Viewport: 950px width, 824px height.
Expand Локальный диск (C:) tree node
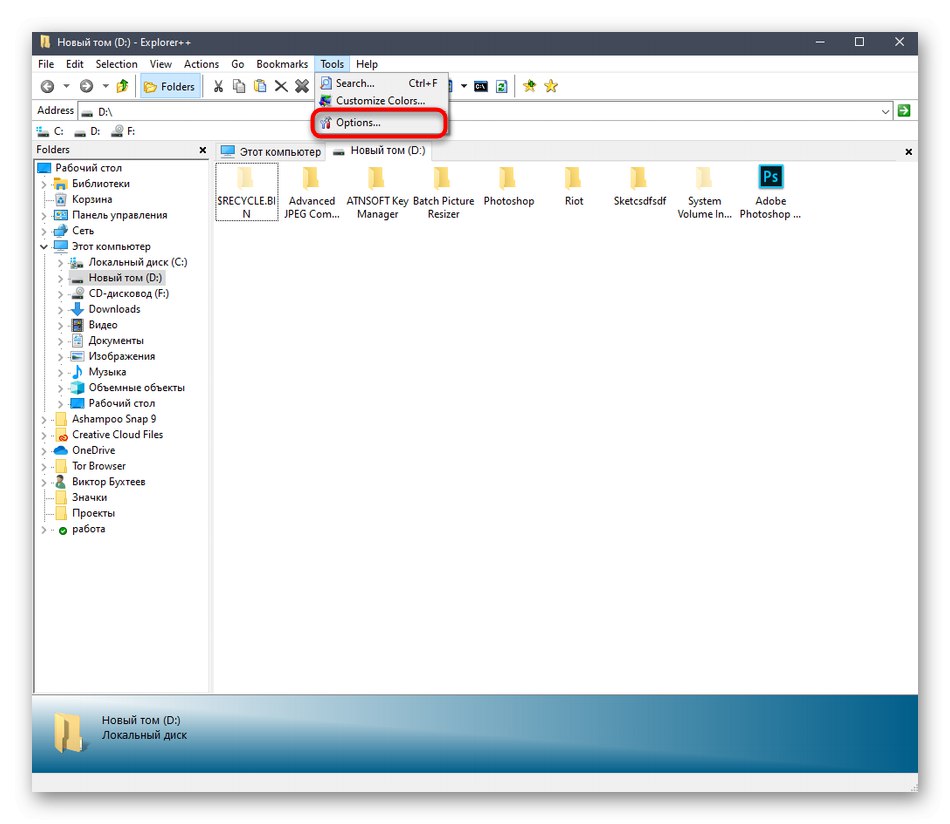click(60, 263)
